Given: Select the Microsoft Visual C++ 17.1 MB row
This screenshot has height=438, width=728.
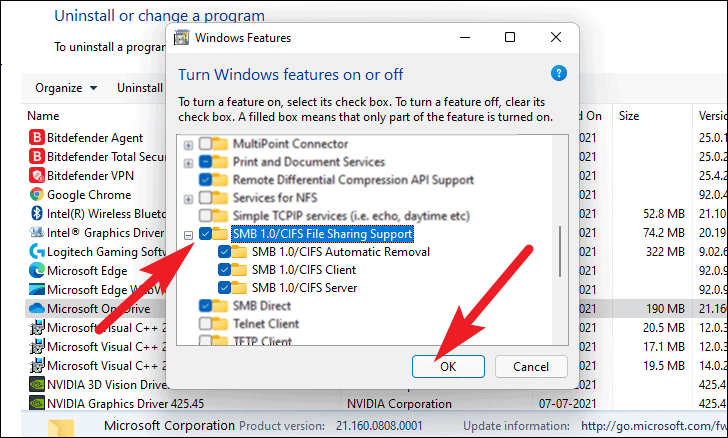Looking at the screenshot, I should click(374, 346).
